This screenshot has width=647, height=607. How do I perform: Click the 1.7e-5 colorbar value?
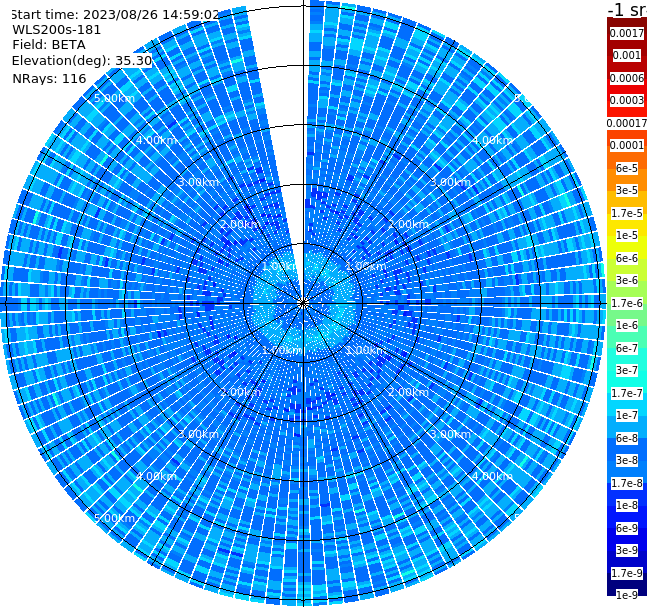click(627, 213)
